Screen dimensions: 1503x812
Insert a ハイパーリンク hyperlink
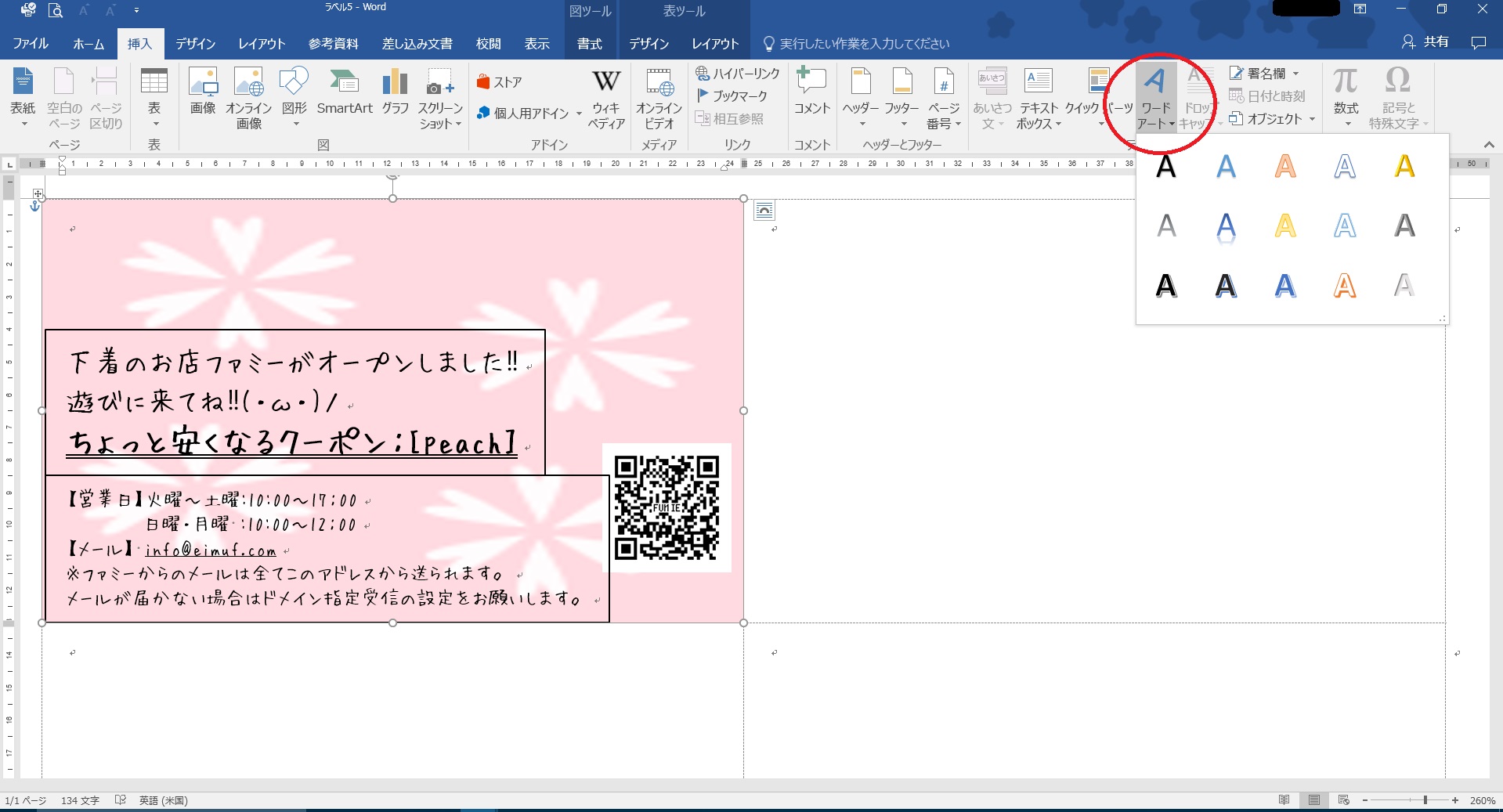[x=738, y=74]
